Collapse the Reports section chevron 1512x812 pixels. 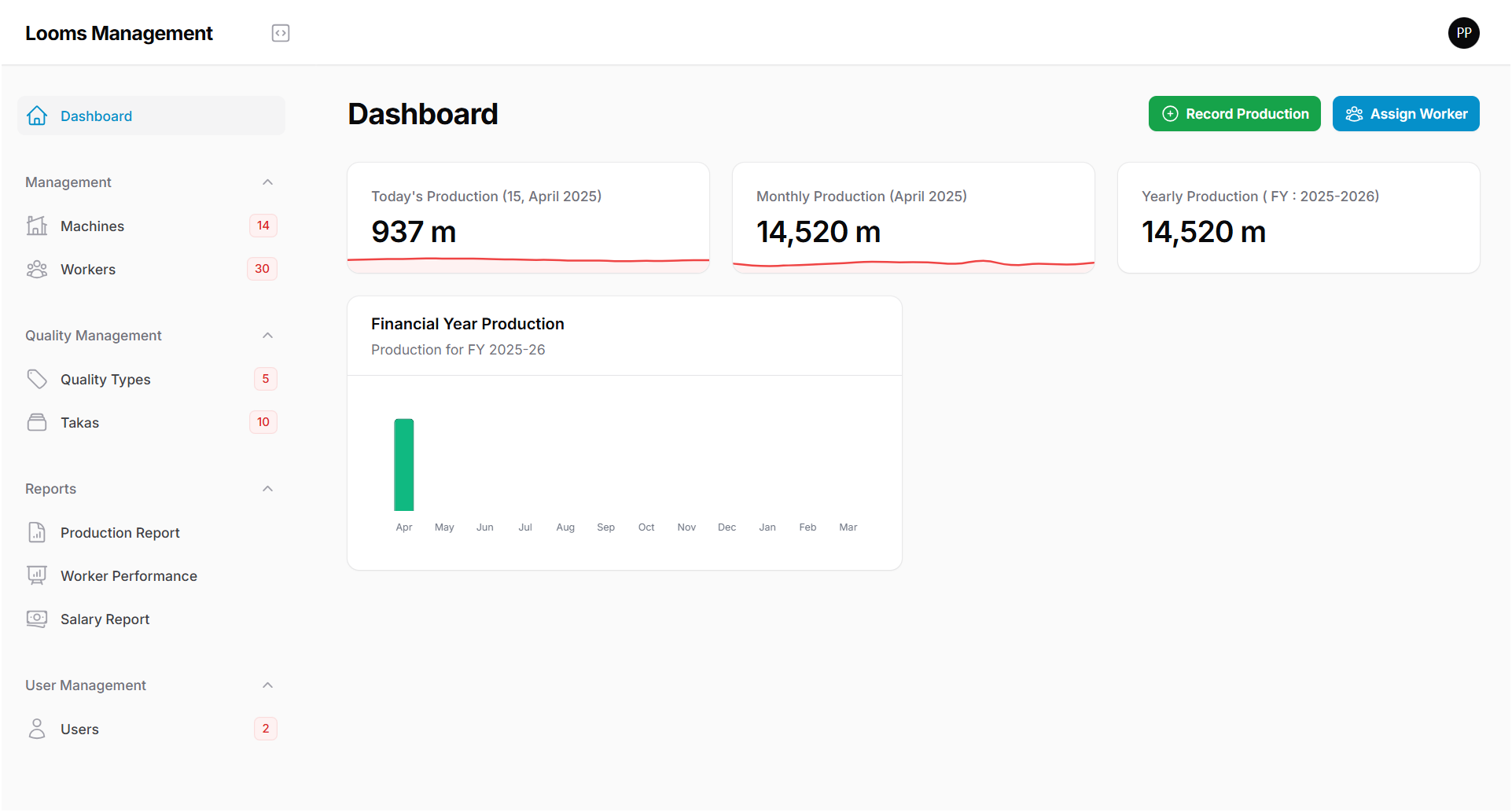click(x=268, y=488)
